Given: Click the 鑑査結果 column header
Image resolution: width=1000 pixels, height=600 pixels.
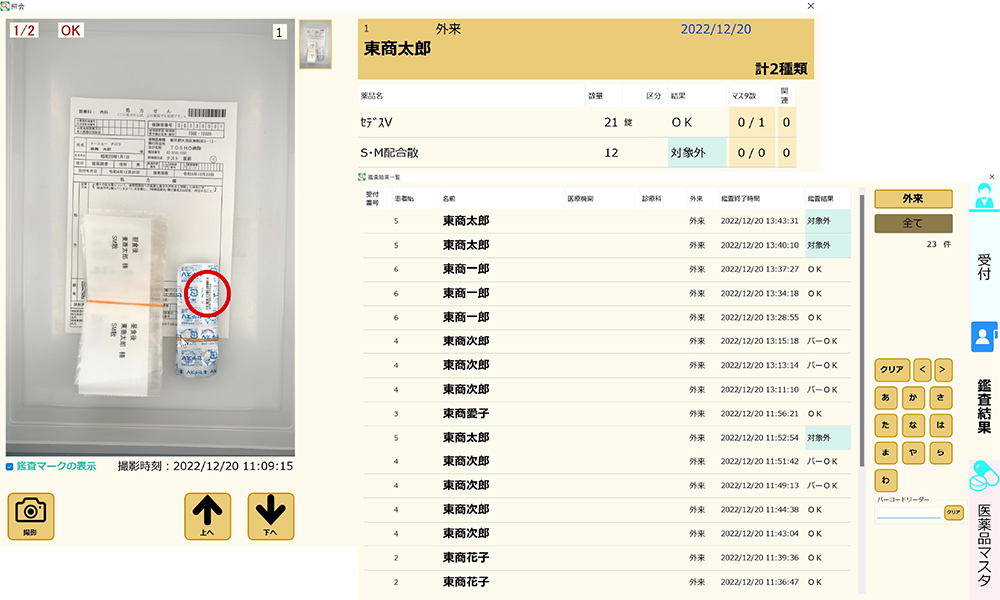Looking at the screenshot, I should point(821,199).
